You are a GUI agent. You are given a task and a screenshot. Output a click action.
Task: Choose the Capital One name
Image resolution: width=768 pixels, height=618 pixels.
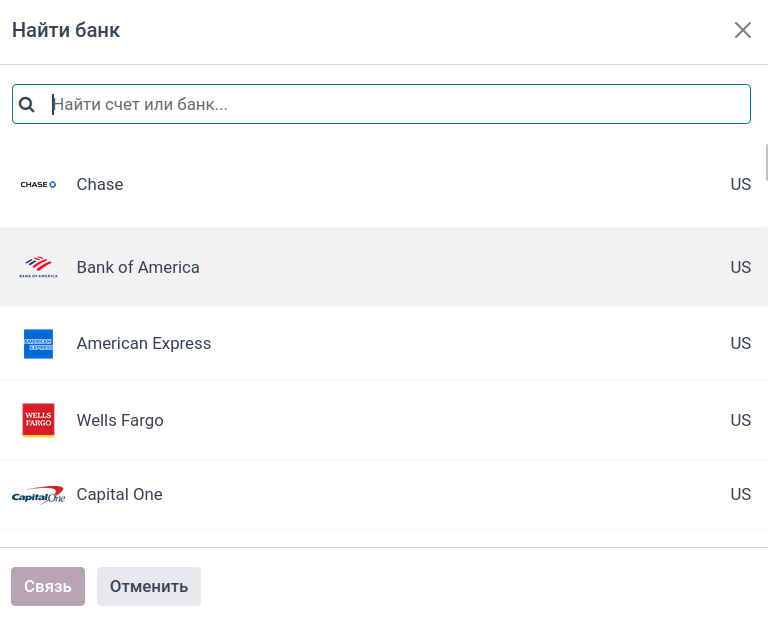119,494
